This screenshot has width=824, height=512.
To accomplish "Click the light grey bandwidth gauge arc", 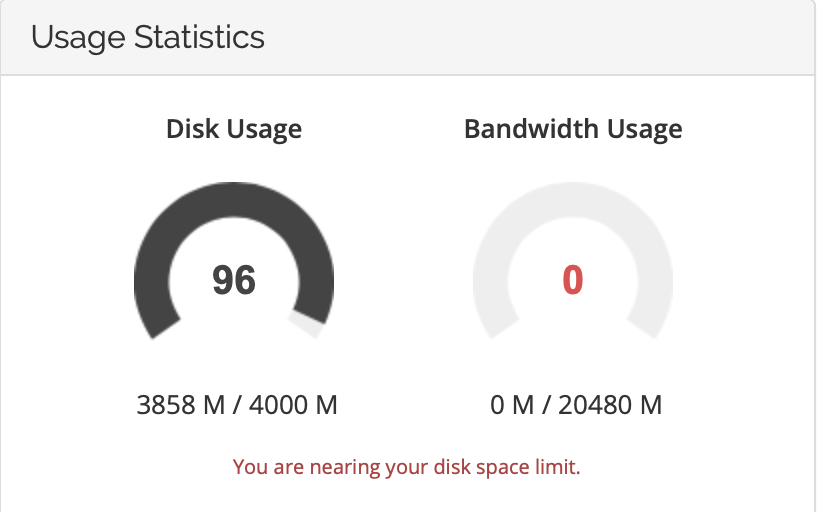I will pyautogui.click(x=573, y=200).
